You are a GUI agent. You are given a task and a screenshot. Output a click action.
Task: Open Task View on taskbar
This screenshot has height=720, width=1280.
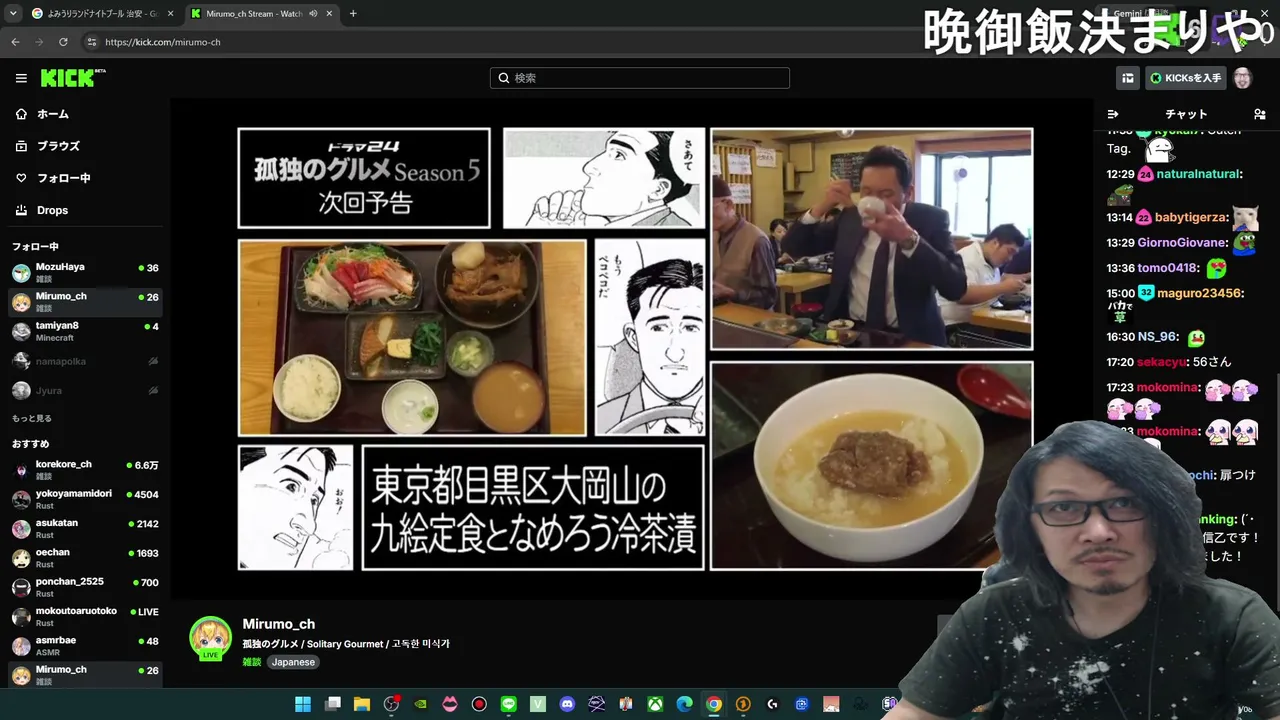(x=333, y=704)
